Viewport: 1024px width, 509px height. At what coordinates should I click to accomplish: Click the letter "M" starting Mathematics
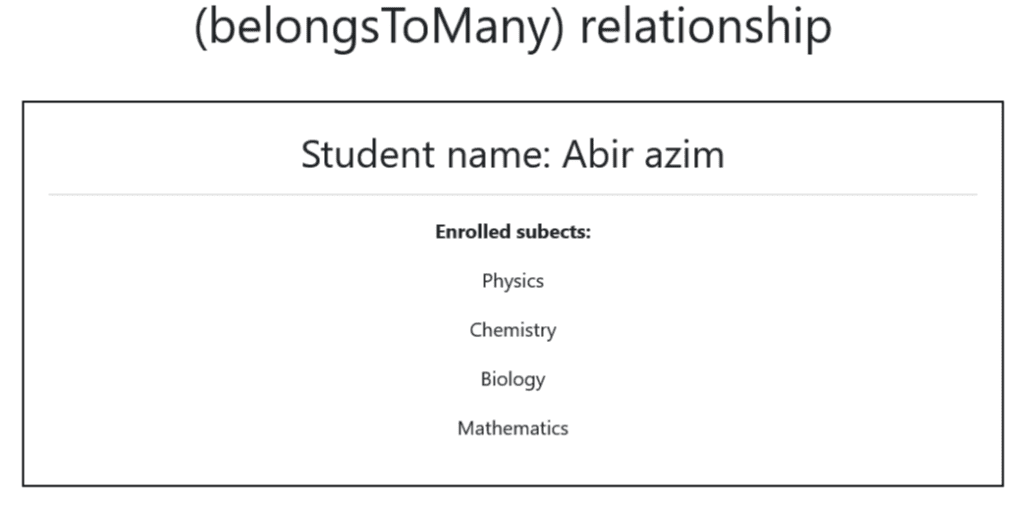pyautogui.click(x=465, y=428)
